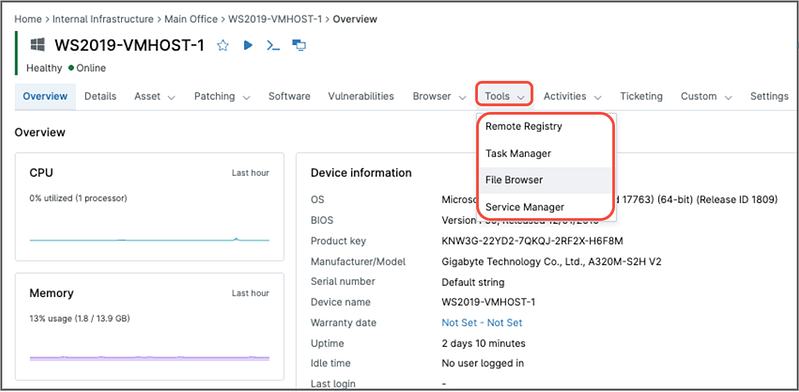Select the product key value text

coord(532,241)
